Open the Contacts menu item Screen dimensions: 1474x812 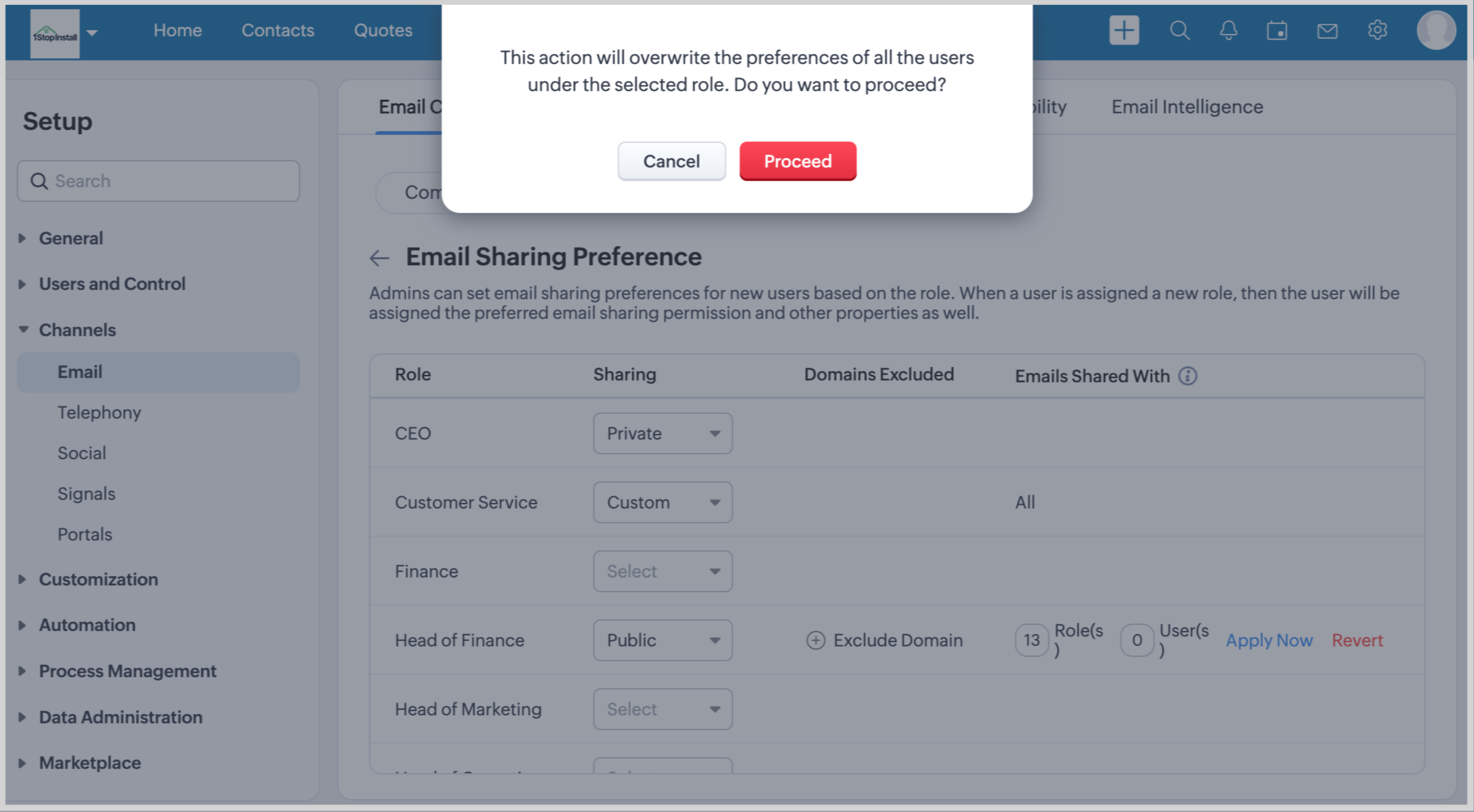(x=278, y=30)
